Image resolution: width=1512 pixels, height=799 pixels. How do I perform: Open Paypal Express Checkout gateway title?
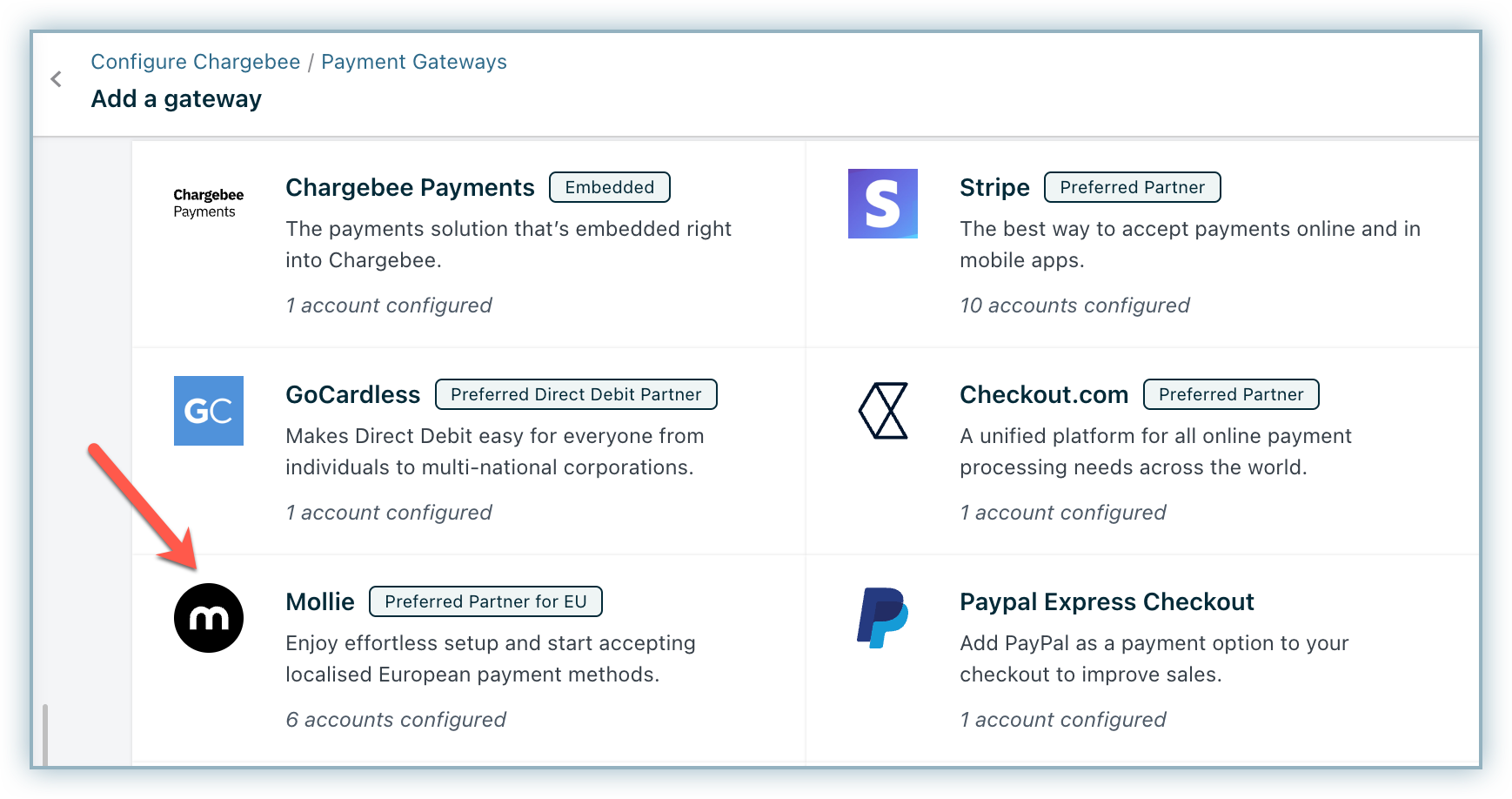tap(1107, 602)
